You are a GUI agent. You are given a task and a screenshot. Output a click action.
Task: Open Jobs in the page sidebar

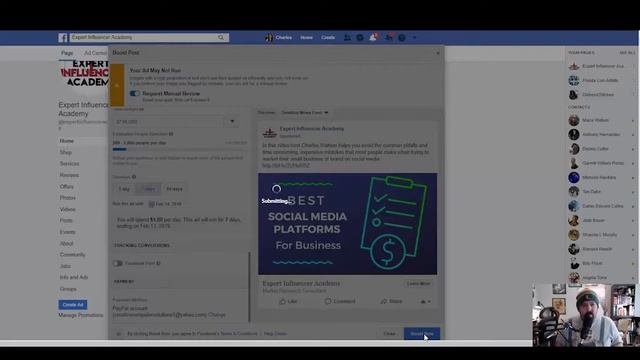click(65, 266)
